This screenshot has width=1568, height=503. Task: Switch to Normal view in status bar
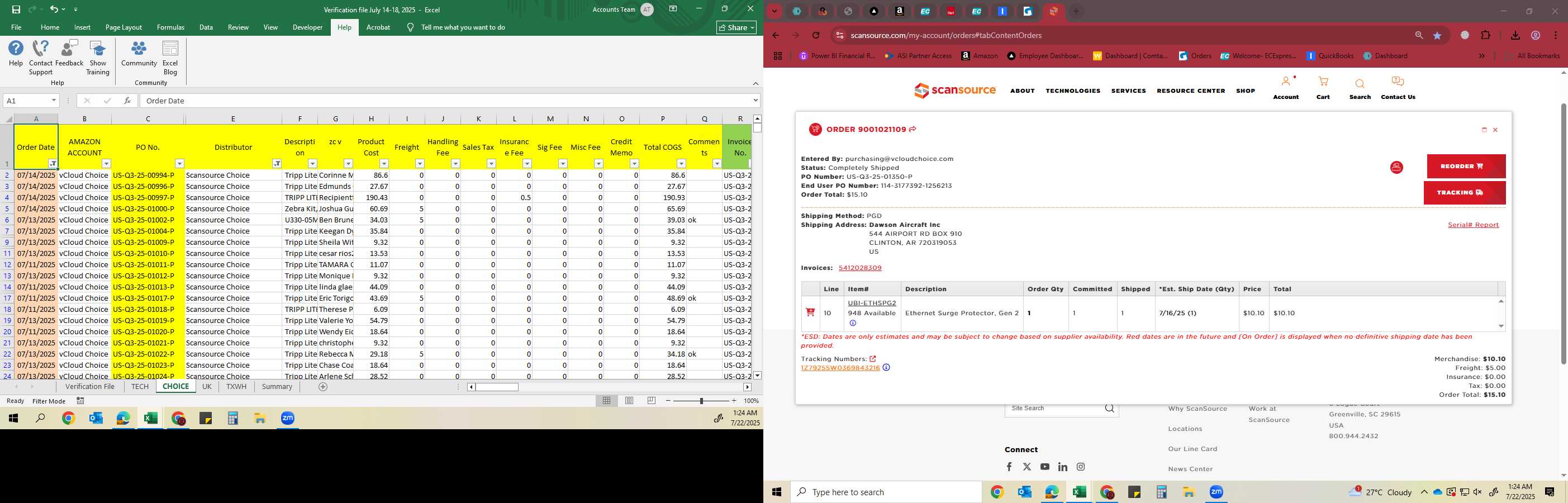point(606,401)
